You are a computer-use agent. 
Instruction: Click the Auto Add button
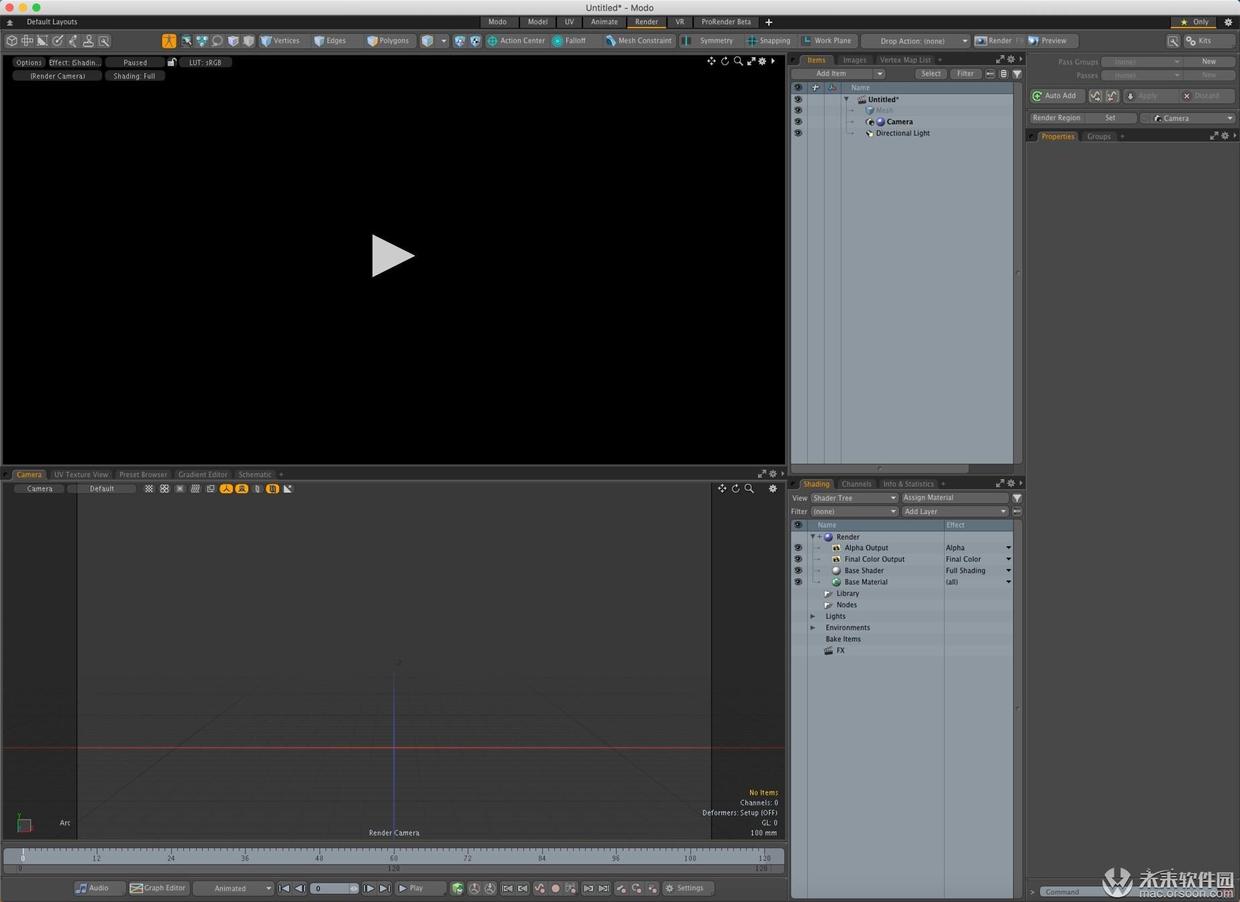tap(1055, 95)
